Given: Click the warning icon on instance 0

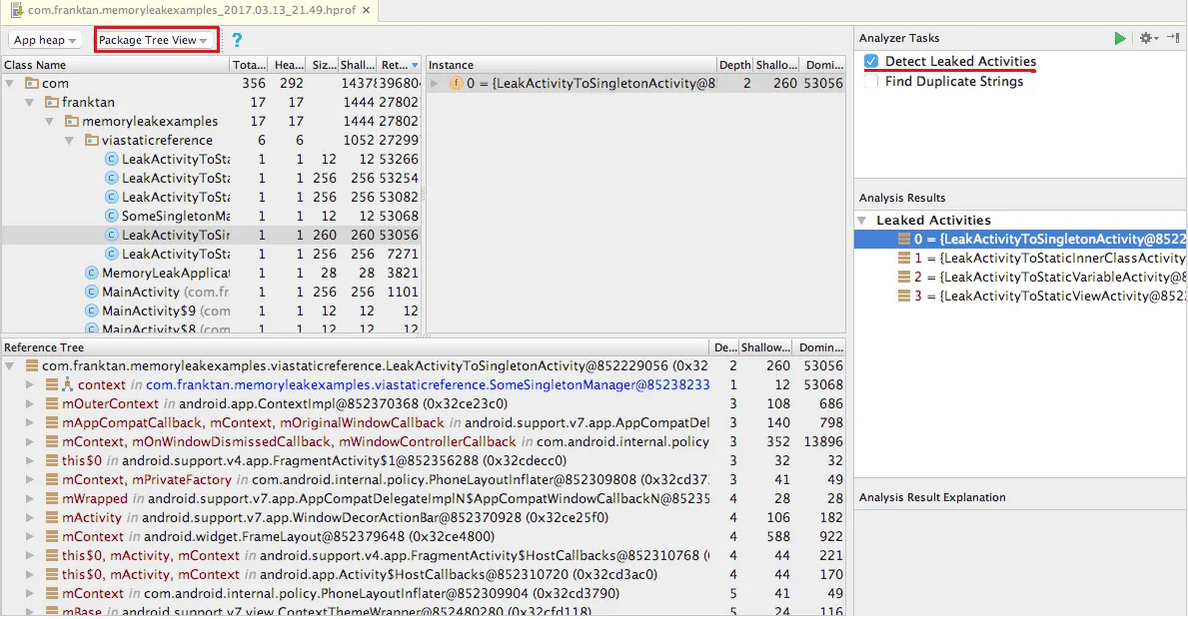Looking at the screenshot, I should tap(456, 84).
